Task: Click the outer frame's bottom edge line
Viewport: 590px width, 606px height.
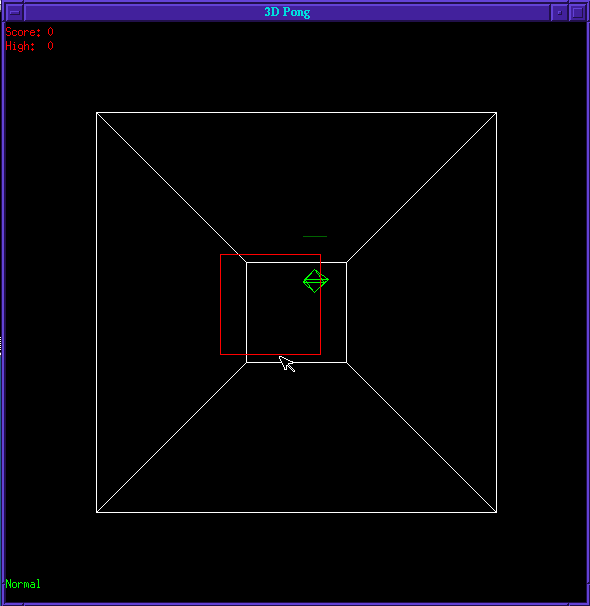Action: tap(296, 512)
